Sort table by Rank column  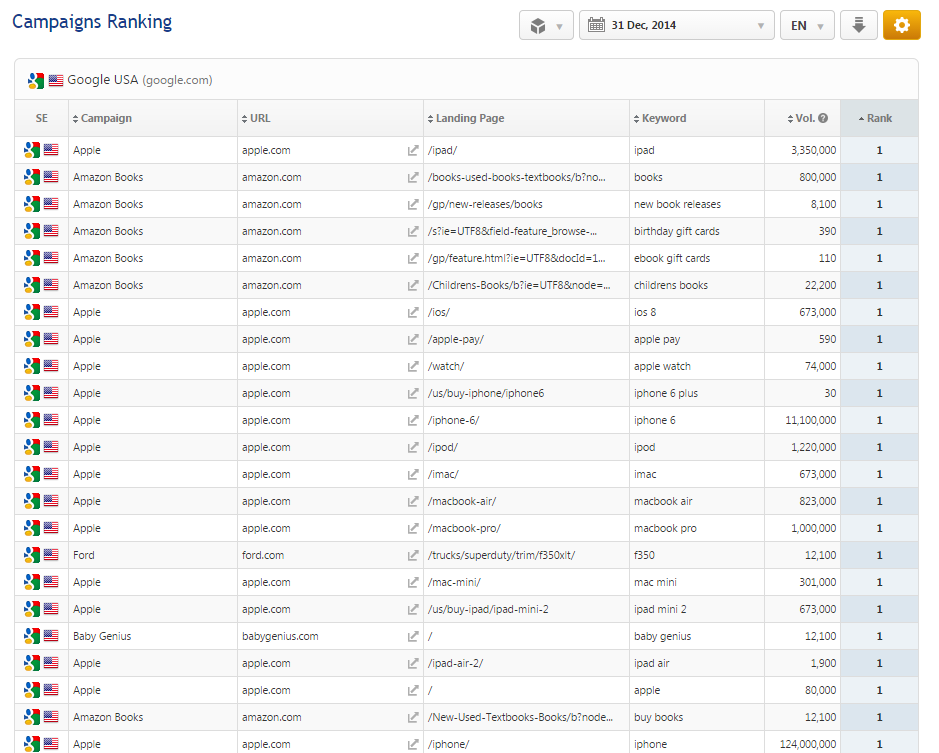tap(878, 119)
